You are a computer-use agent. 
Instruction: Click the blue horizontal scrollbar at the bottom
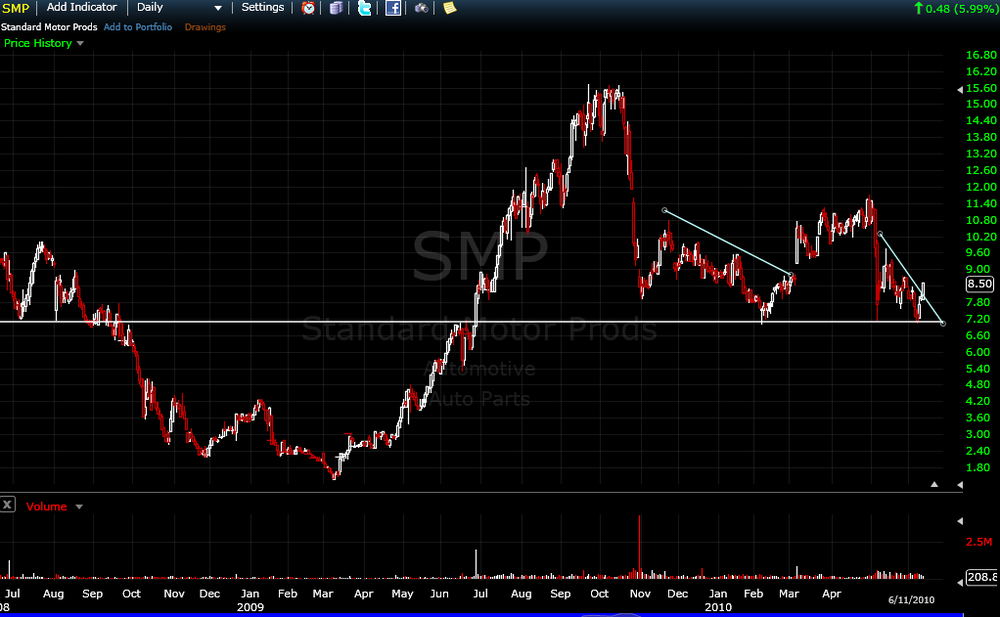click(481, 615)
